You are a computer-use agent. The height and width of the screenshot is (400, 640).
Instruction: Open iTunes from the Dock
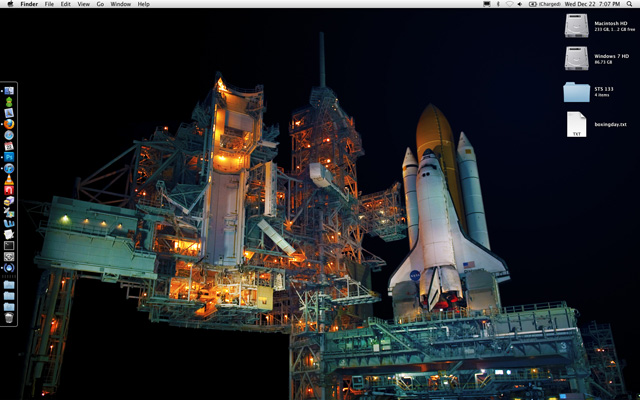(9, 168)
